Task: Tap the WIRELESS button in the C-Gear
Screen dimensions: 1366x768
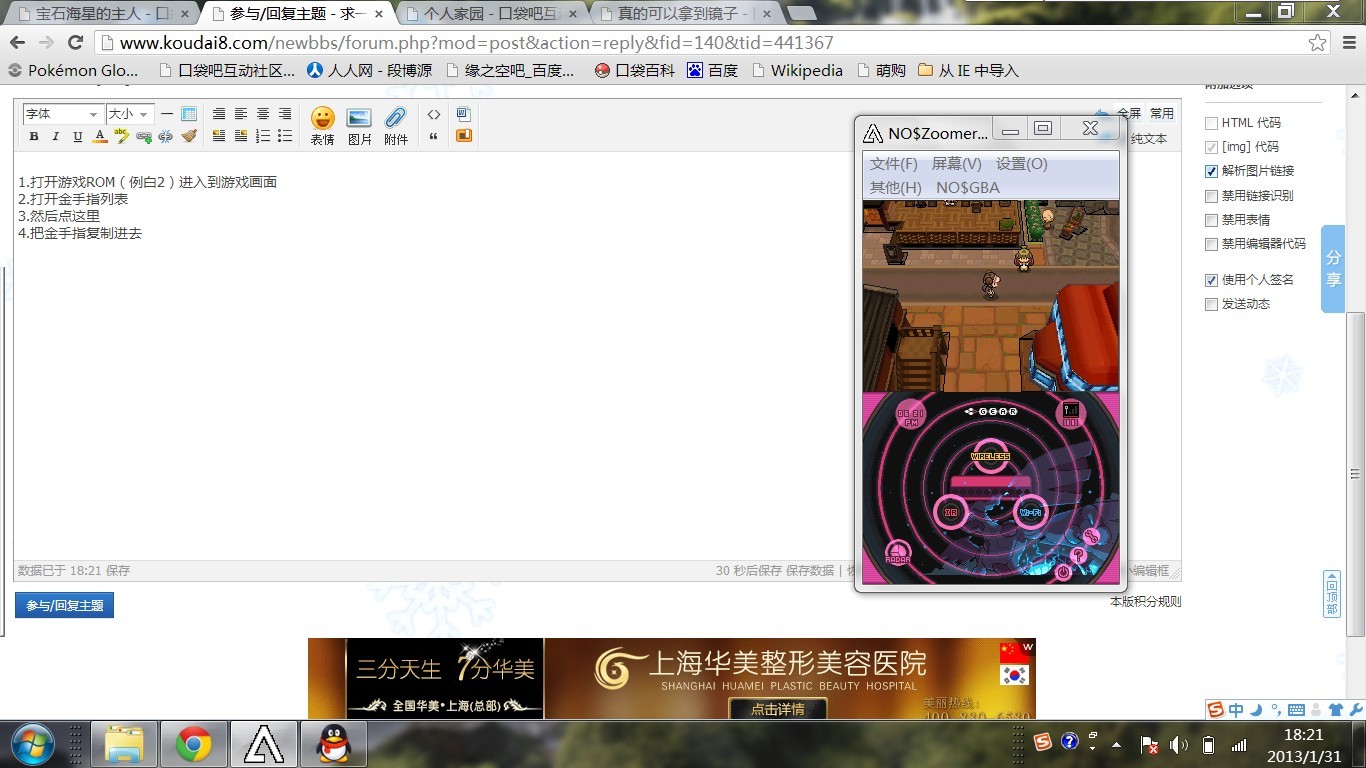Action: pos(990,456)
